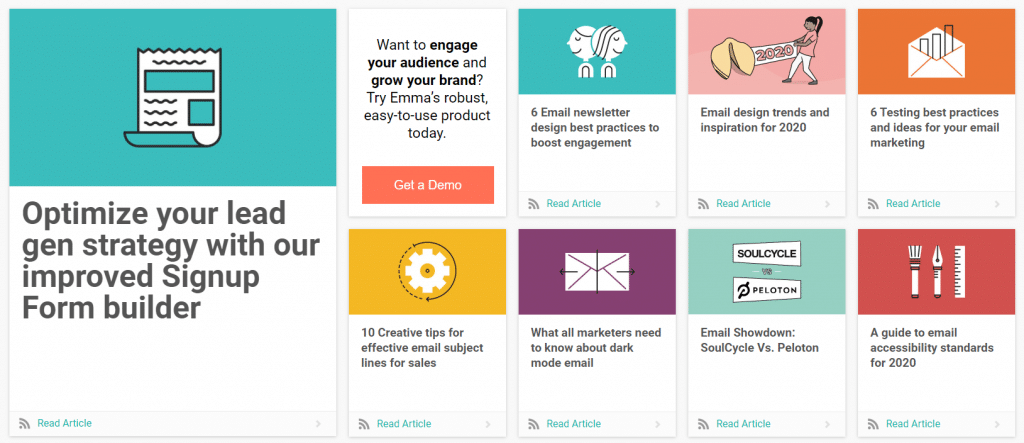The width and height of the screenshot is (1024, 443).
Task: Click arrow chevron on Email design trends card
Action: point(827,204)
